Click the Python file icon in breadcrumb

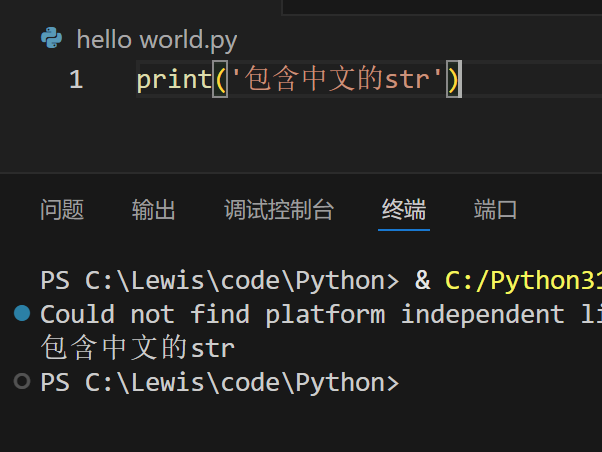(x=51, y=39)
